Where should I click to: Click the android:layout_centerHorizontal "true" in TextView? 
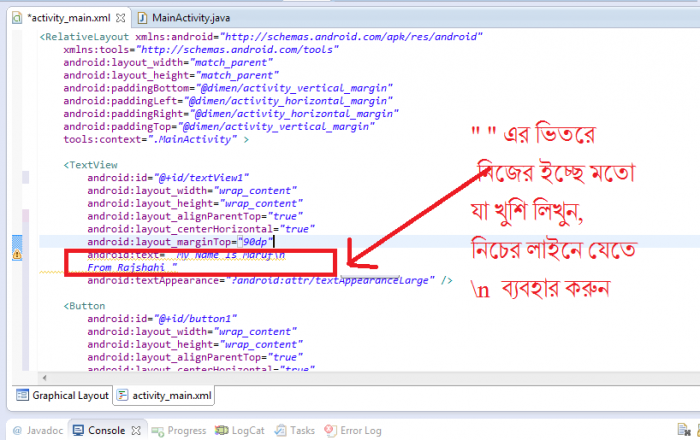click(297, 229)
